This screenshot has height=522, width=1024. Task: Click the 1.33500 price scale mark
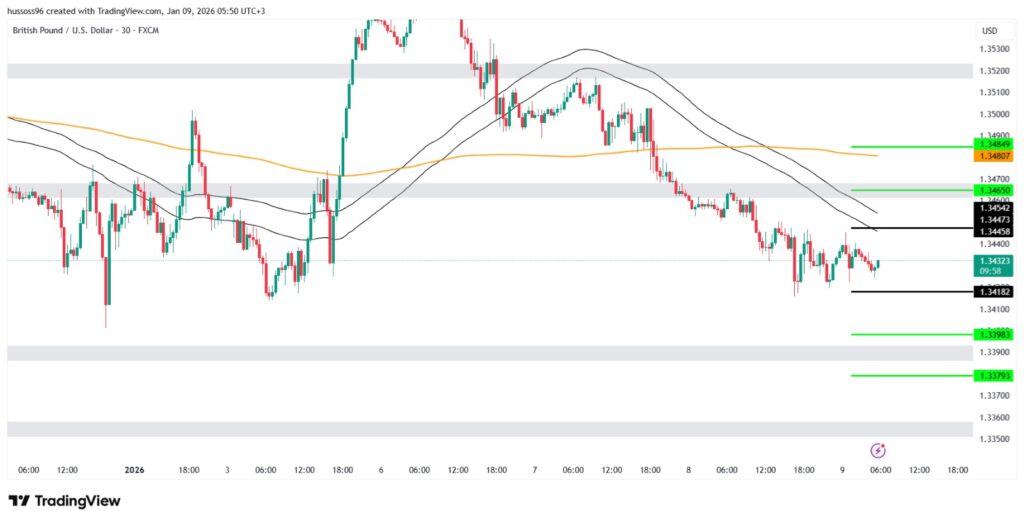tap(994, 439)
